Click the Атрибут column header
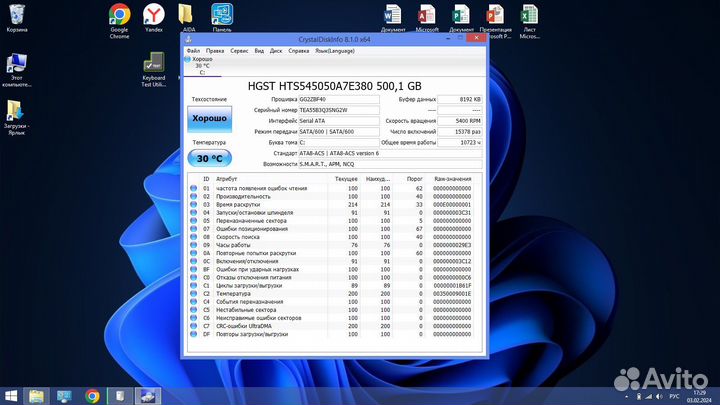Viewport: 720px width, 405px height. coord(271,179)
